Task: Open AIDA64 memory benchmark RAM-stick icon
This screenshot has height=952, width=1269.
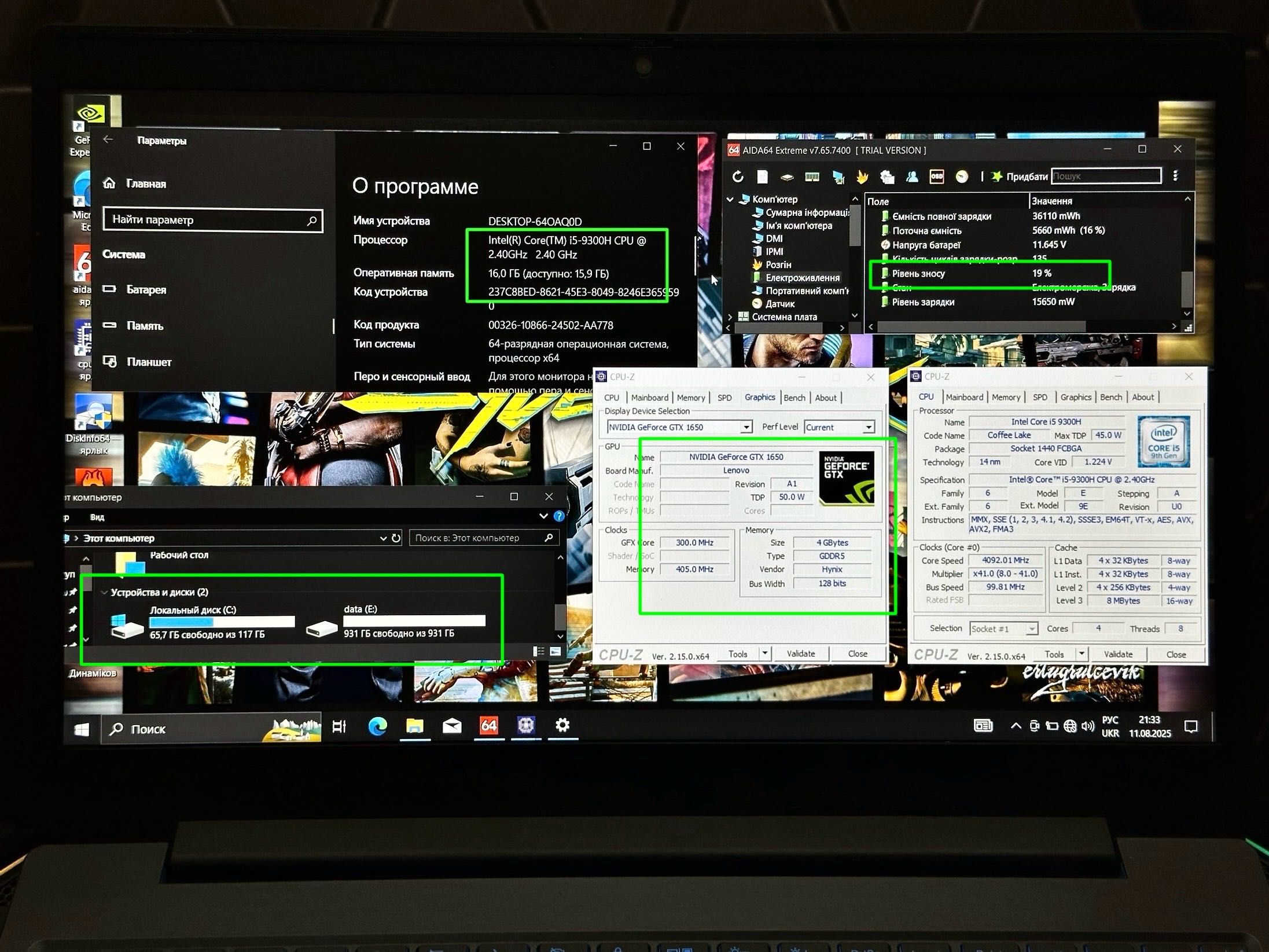Action: pyautogui.click(x=812, y=177)
